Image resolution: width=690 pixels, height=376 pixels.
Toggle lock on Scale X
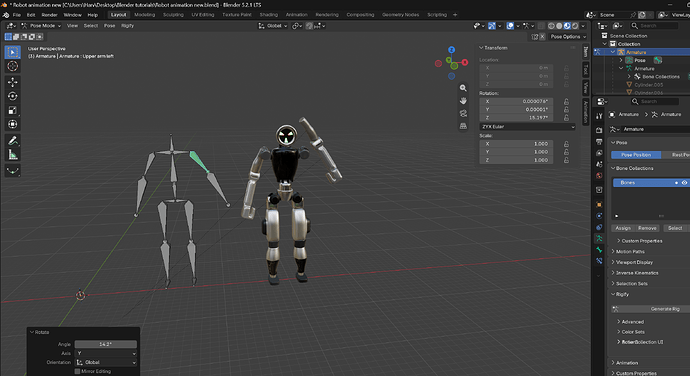[x=566, y=144]
